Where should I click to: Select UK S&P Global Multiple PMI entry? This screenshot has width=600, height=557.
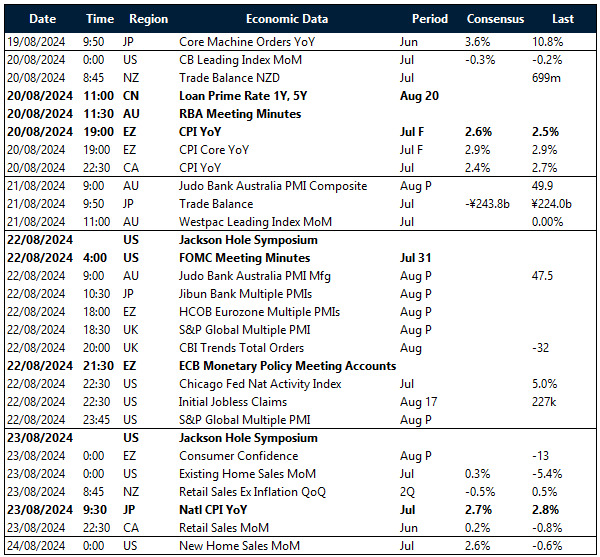point(245,329)
